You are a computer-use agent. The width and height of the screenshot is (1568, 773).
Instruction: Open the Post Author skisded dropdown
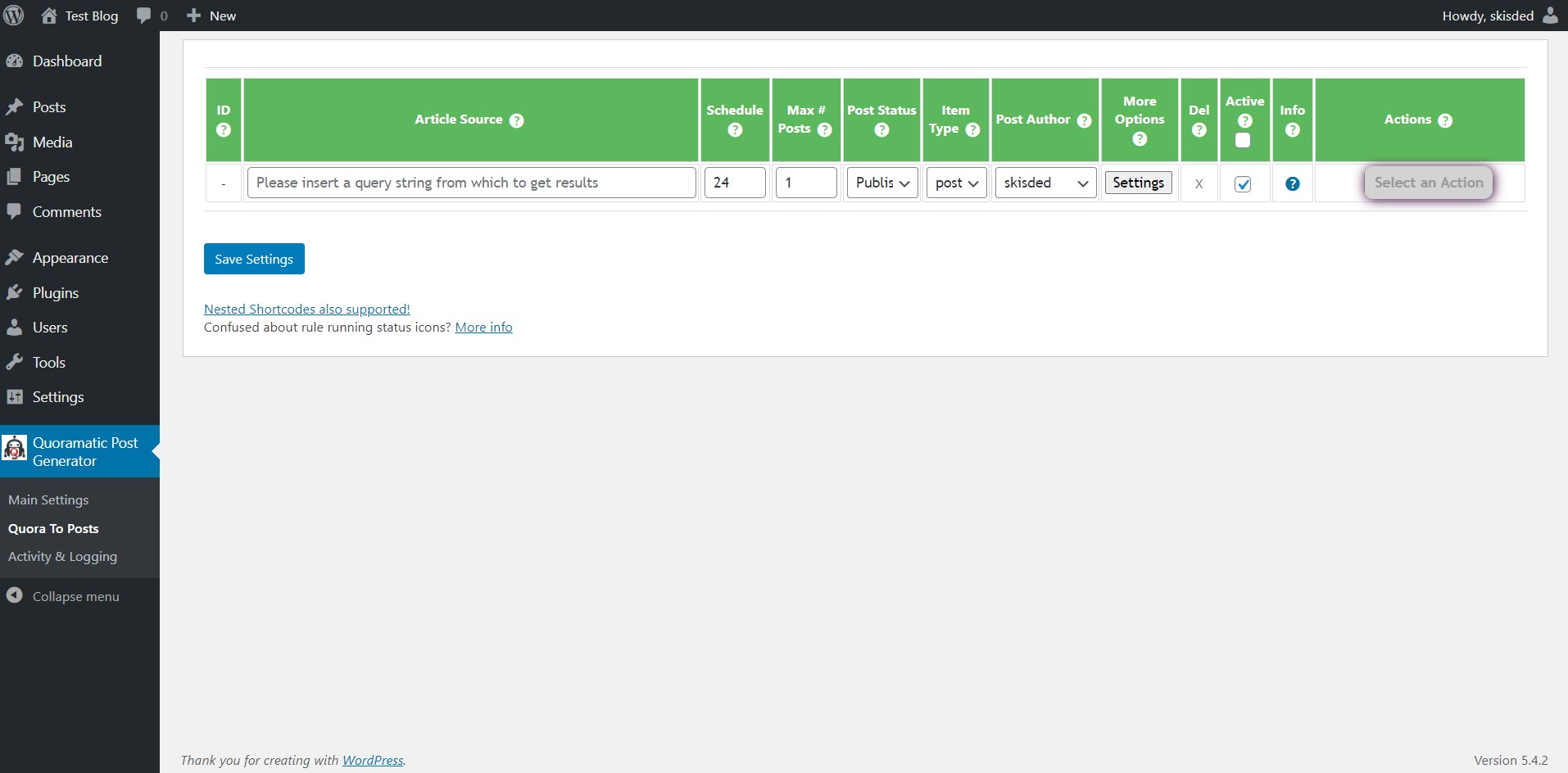(x=1045, y=183)
